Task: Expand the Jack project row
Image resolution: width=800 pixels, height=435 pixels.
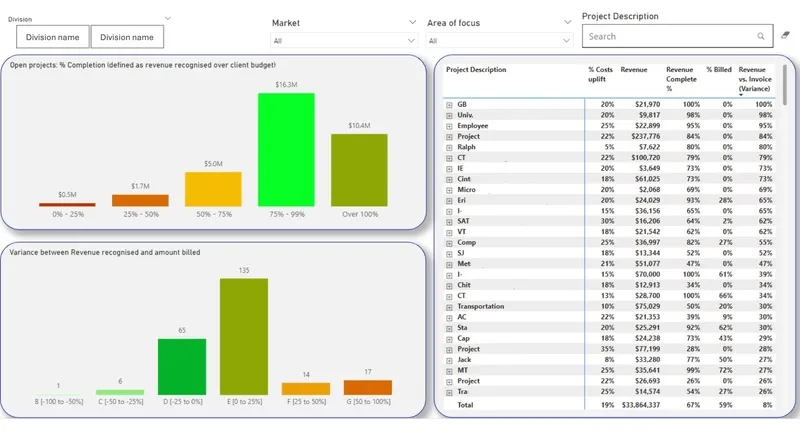Action: pyautogui.click(x=449, y=361)
